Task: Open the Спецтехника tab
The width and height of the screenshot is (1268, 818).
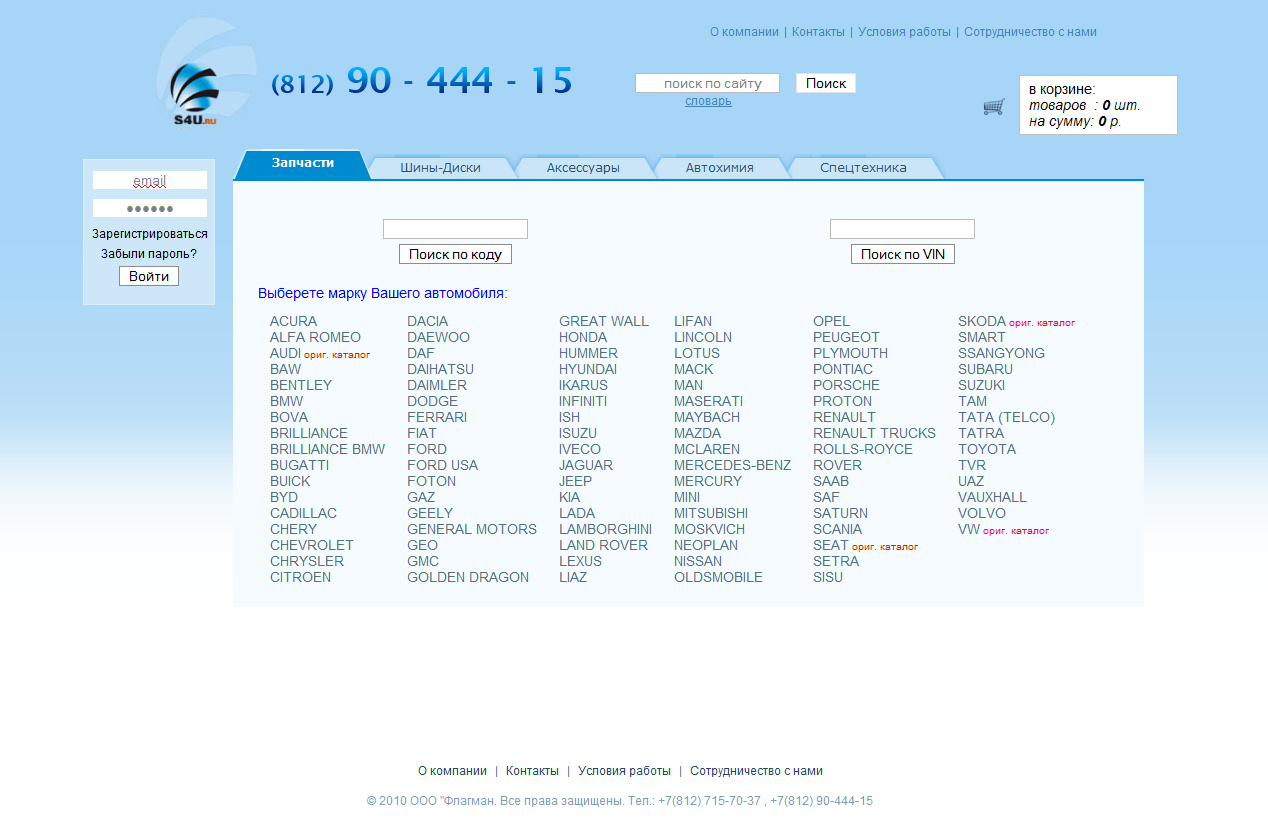Action: tap(863, 168)
